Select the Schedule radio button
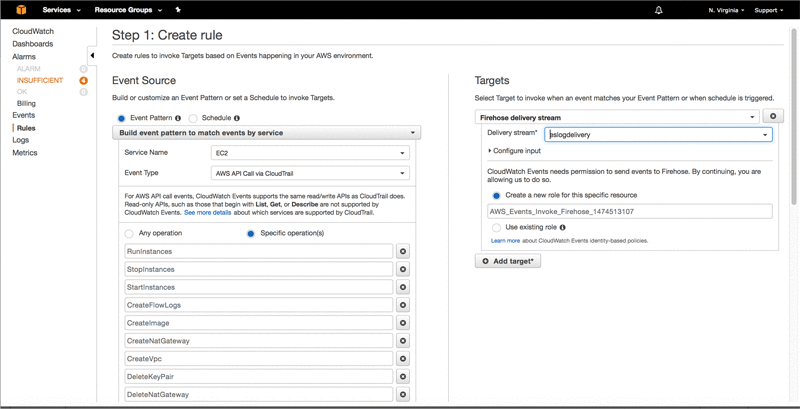 pos(193,118)
